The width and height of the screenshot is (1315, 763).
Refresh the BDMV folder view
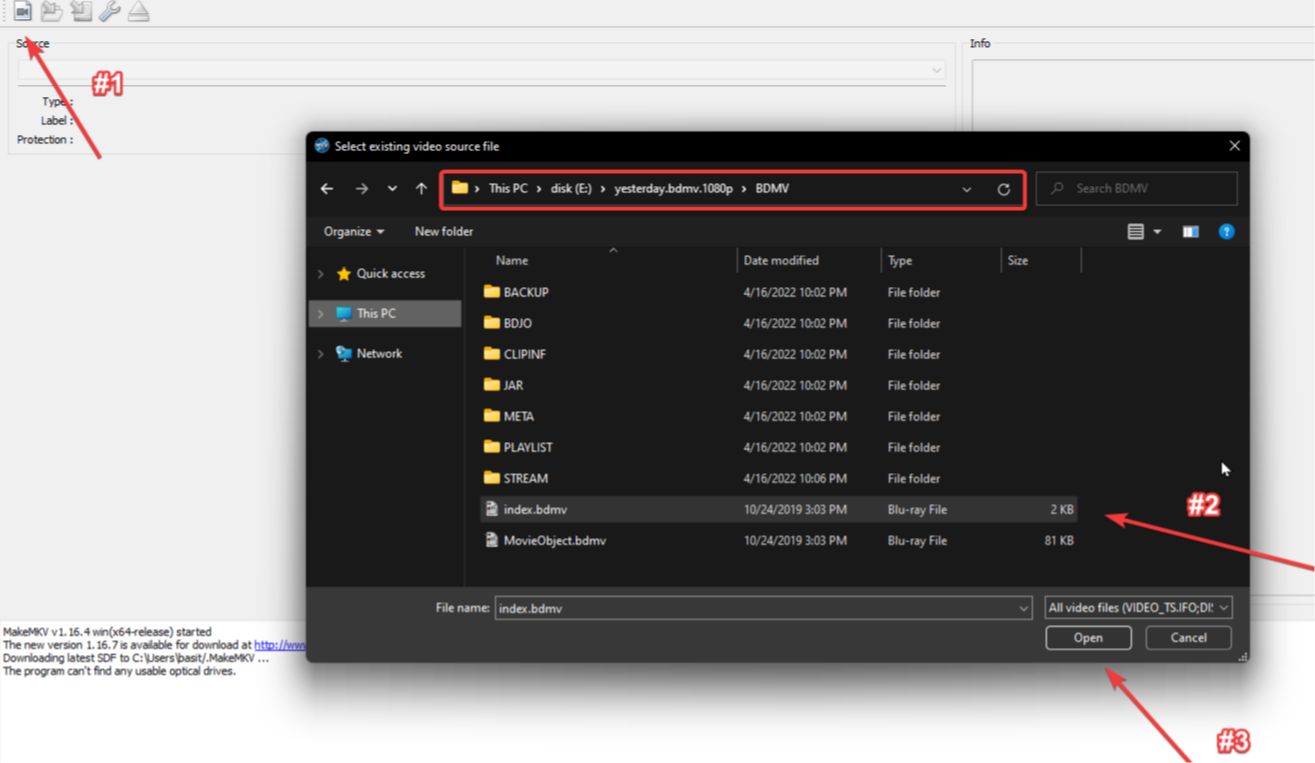[x=1005, y=188]
